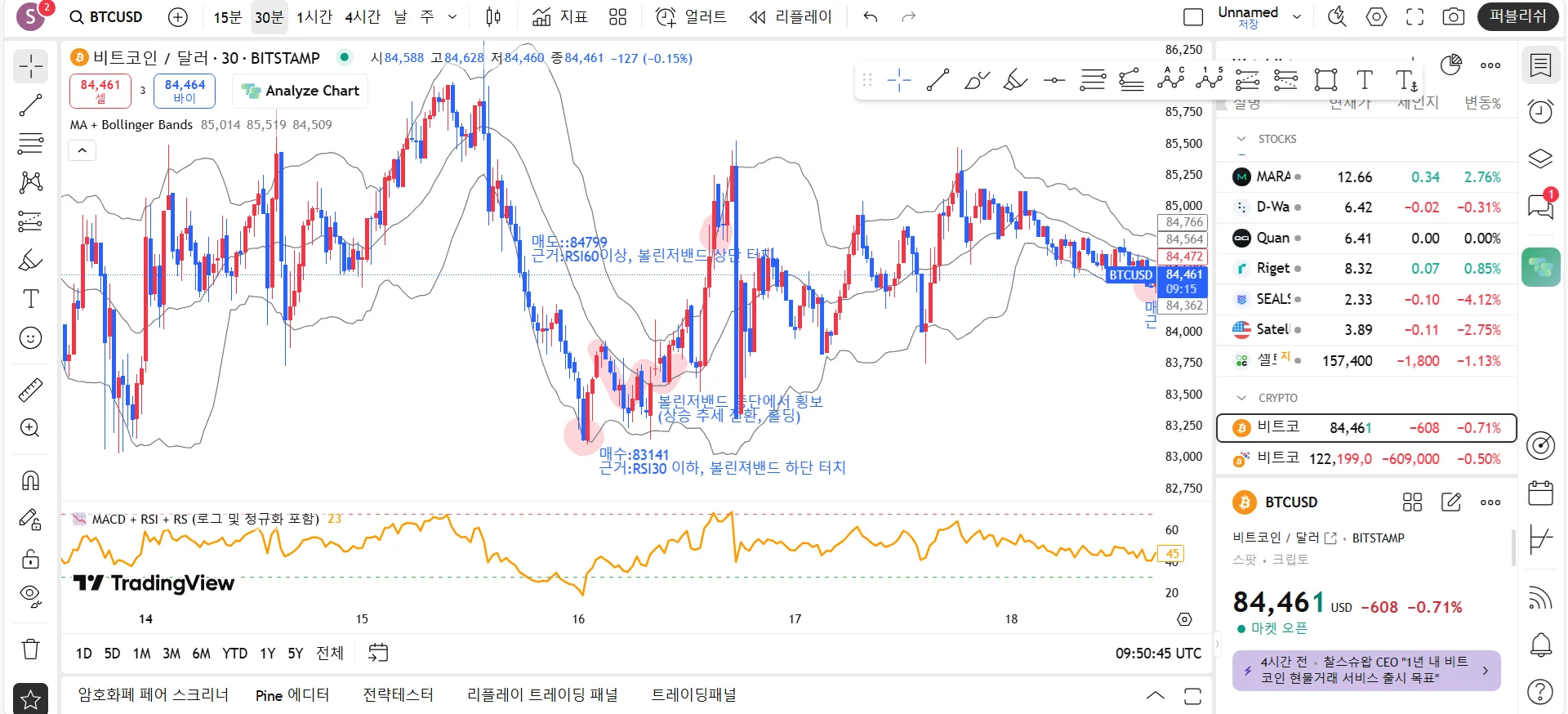Click the 84,461 sell price button

tap(100, 91)
